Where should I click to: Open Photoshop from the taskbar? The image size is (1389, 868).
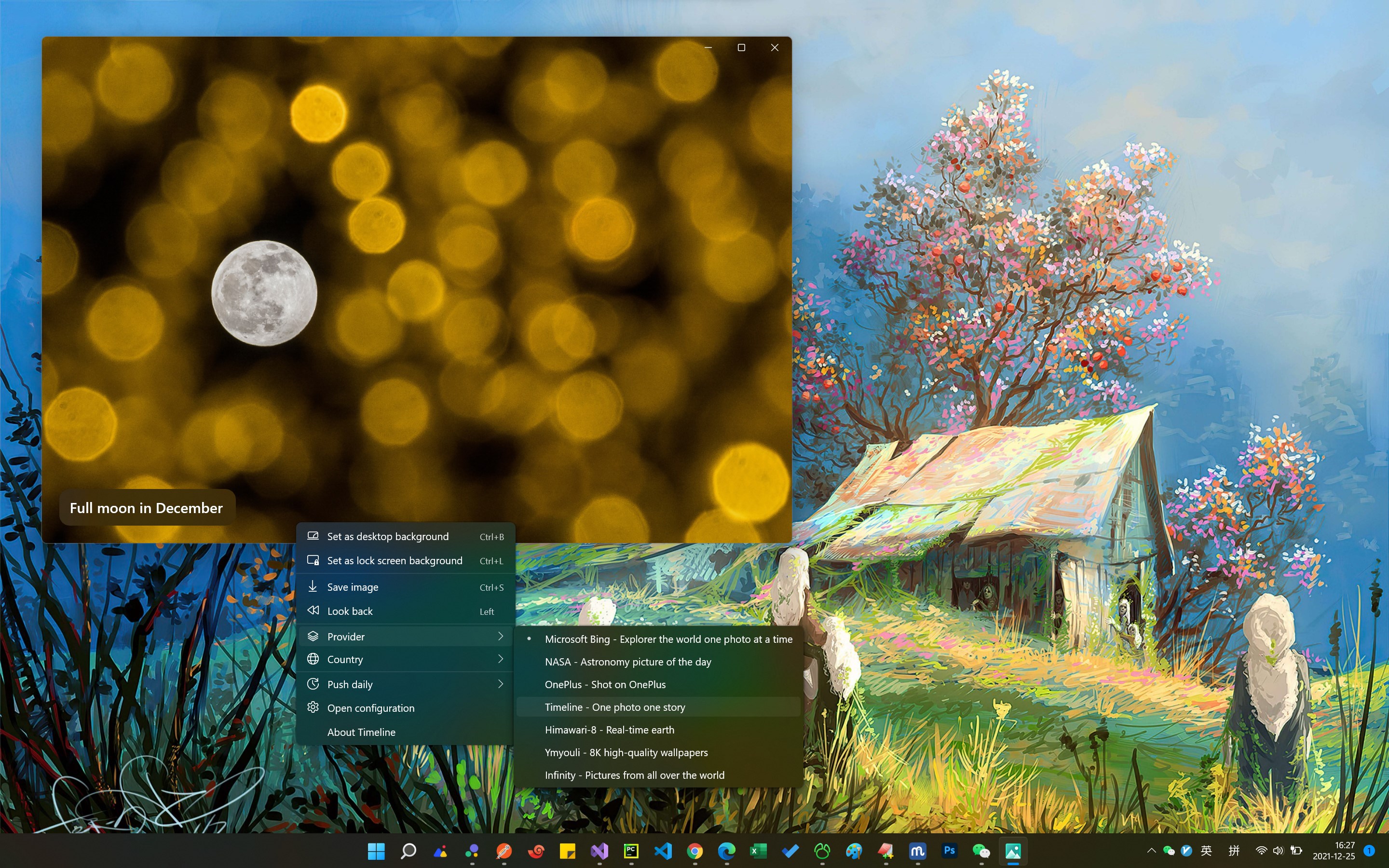coord(949,851)
